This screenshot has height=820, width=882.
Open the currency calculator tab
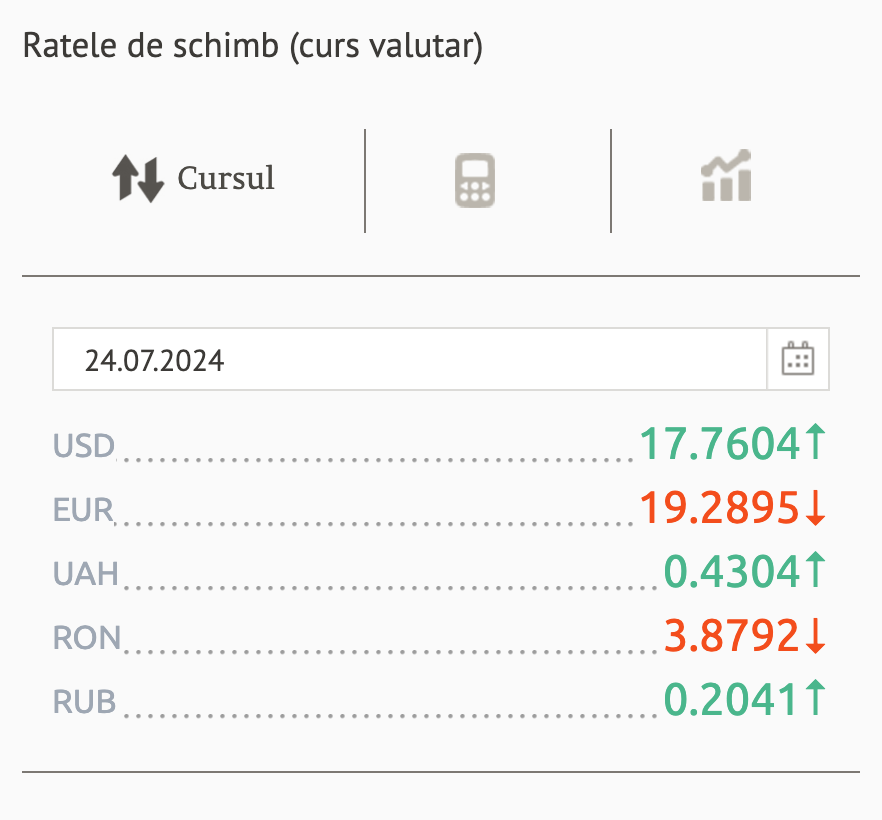coord(475,181)
